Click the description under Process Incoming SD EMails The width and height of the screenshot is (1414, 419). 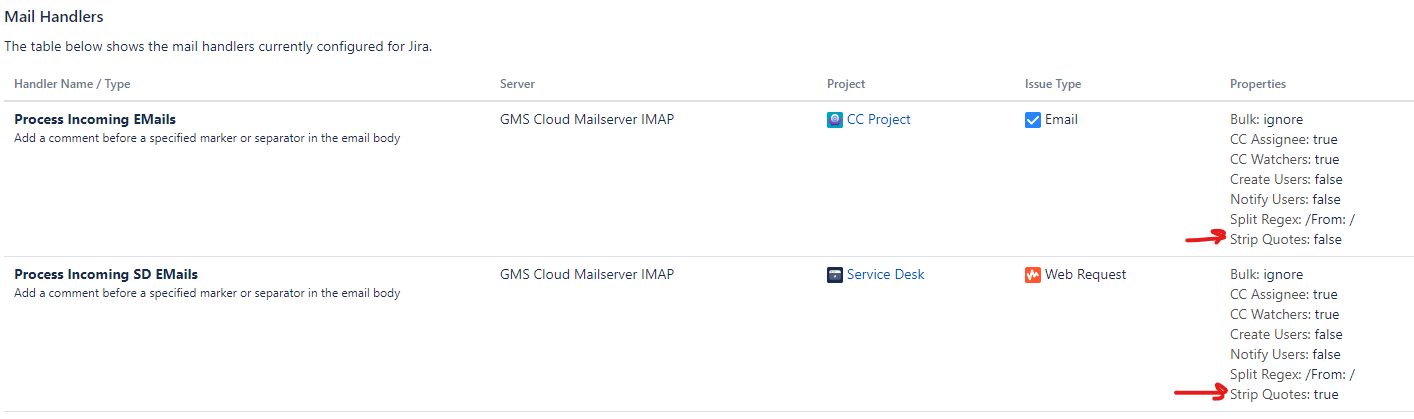pyautogui.click(x=207, y=293)
